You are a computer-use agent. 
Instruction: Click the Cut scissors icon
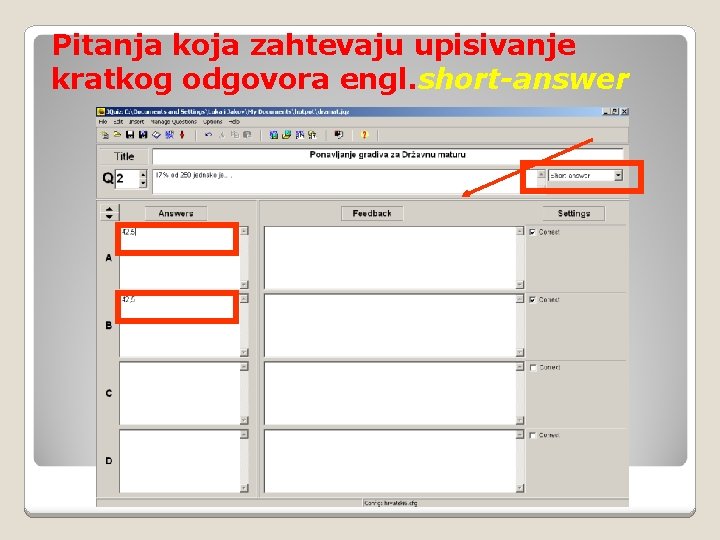click(222, 135)
